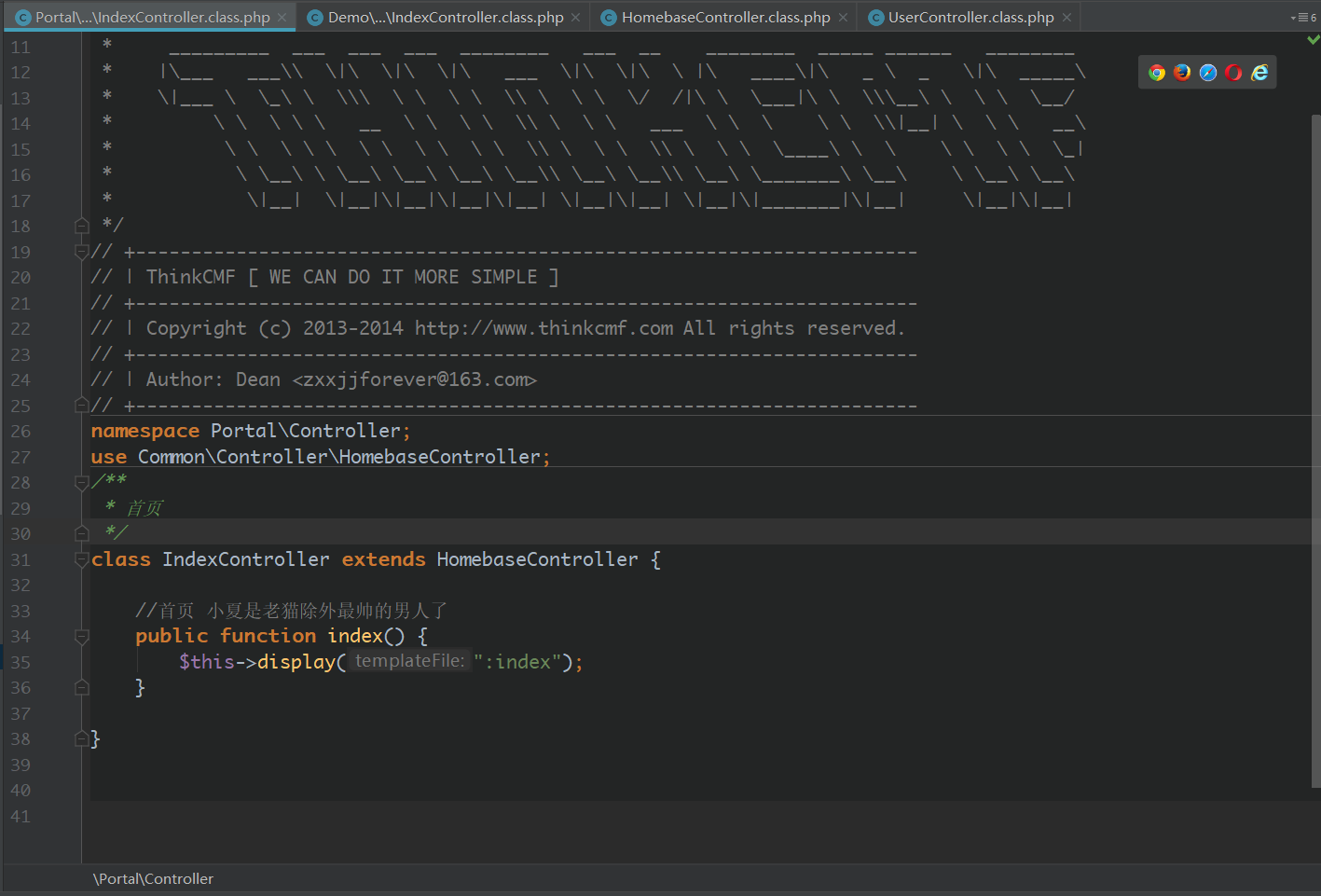Click 'IndexController' class name

coord(246,559)
